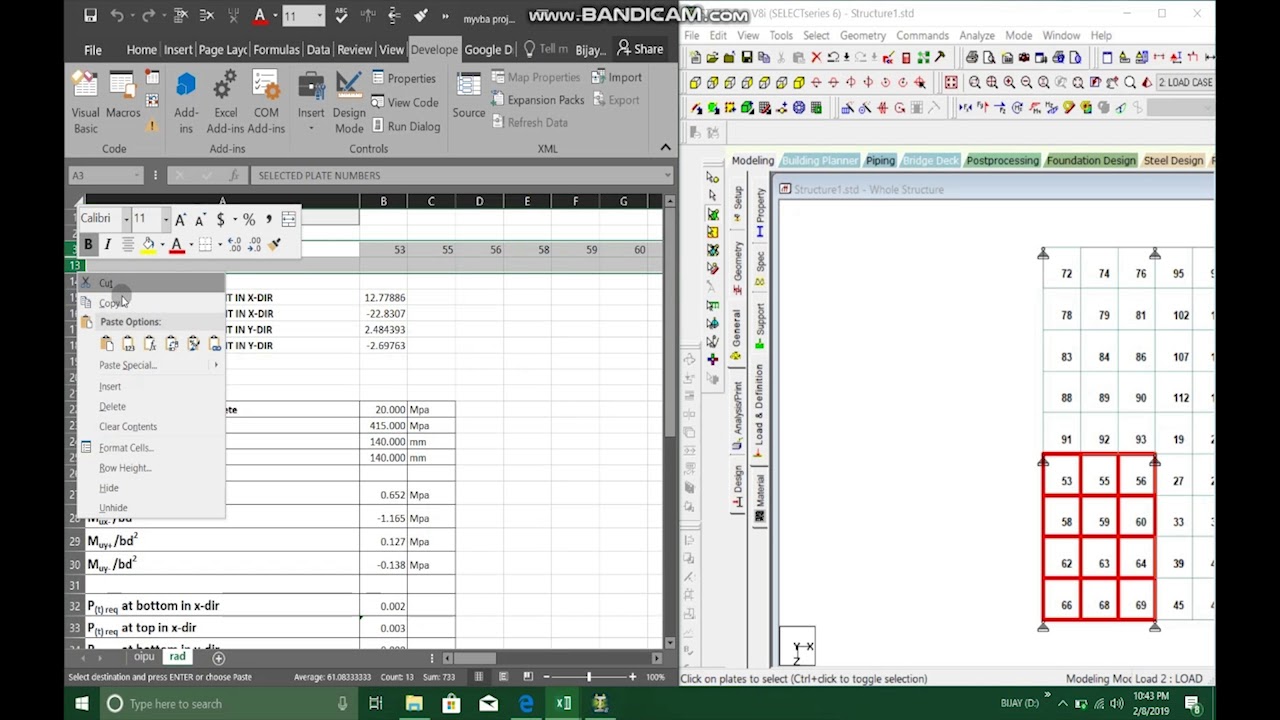Select plate 84 in the structure

[x=1104, y=357]
